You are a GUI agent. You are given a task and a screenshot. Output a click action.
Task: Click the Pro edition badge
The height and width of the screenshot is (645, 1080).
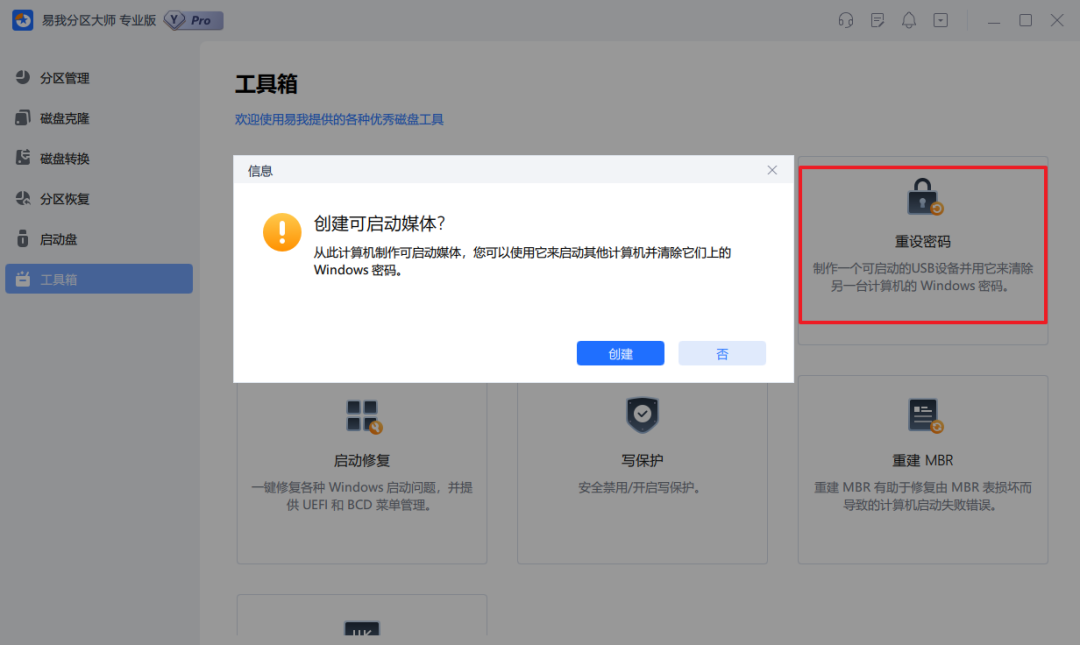tap(194, 20)
